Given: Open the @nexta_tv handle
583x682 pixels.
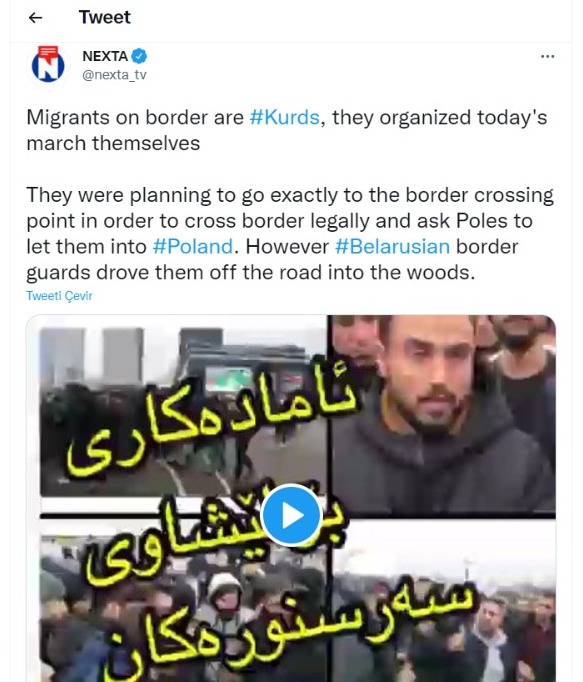Looking at the screenshot, I should click(x=114, y=75).
